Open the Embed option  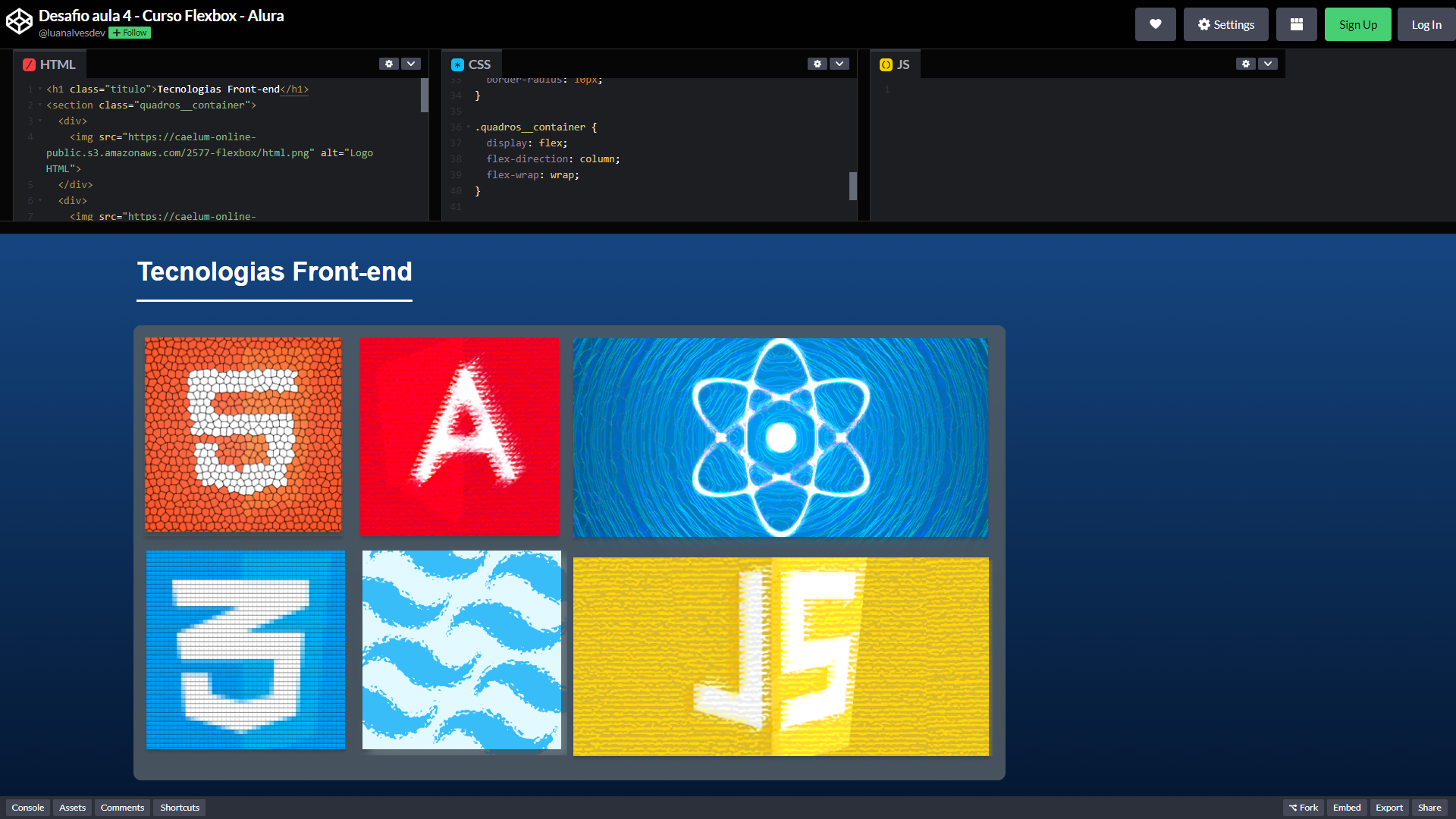[1347, 808]
